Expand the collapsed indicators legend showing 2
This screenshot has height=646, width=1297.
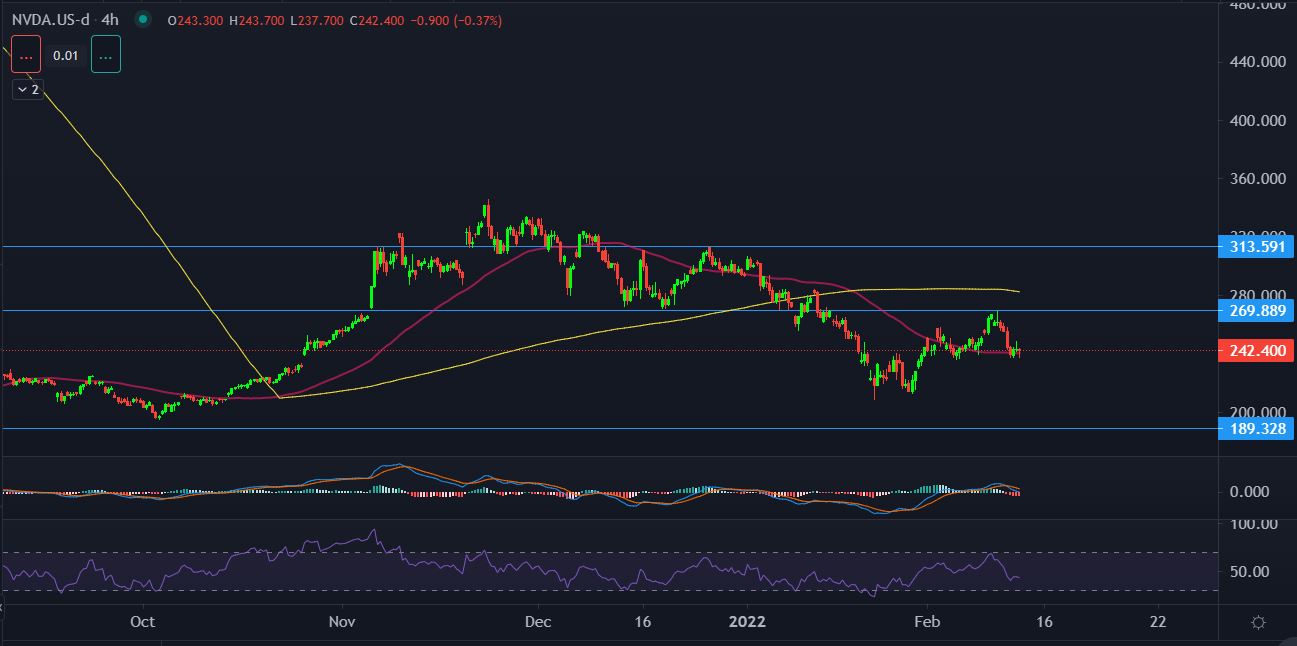27,90
